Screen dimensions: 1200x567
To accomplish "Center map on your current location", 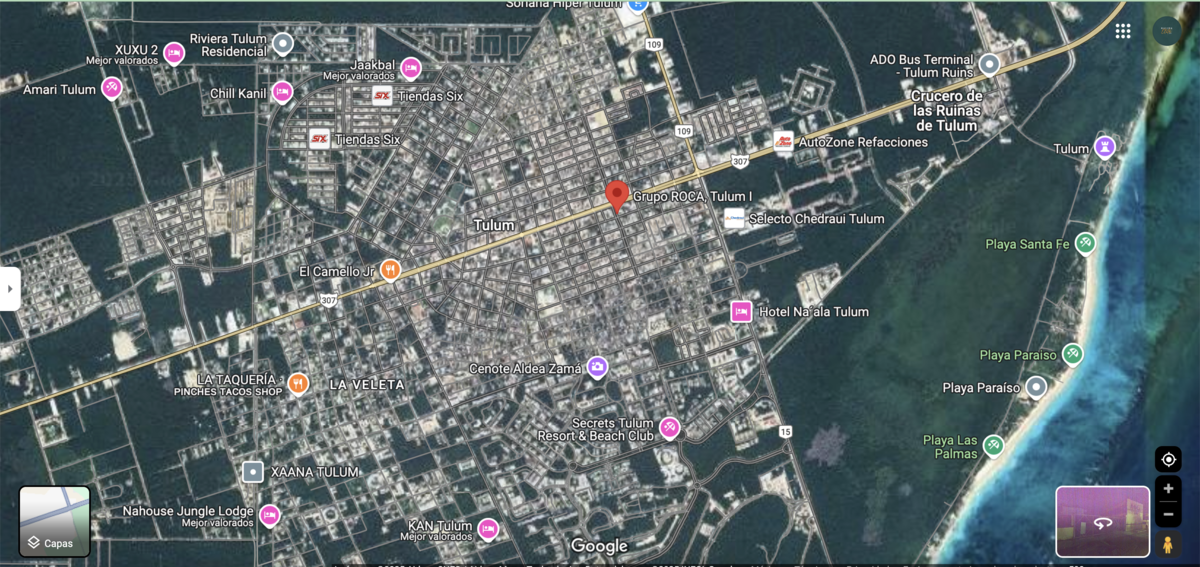I will 1167,459.
